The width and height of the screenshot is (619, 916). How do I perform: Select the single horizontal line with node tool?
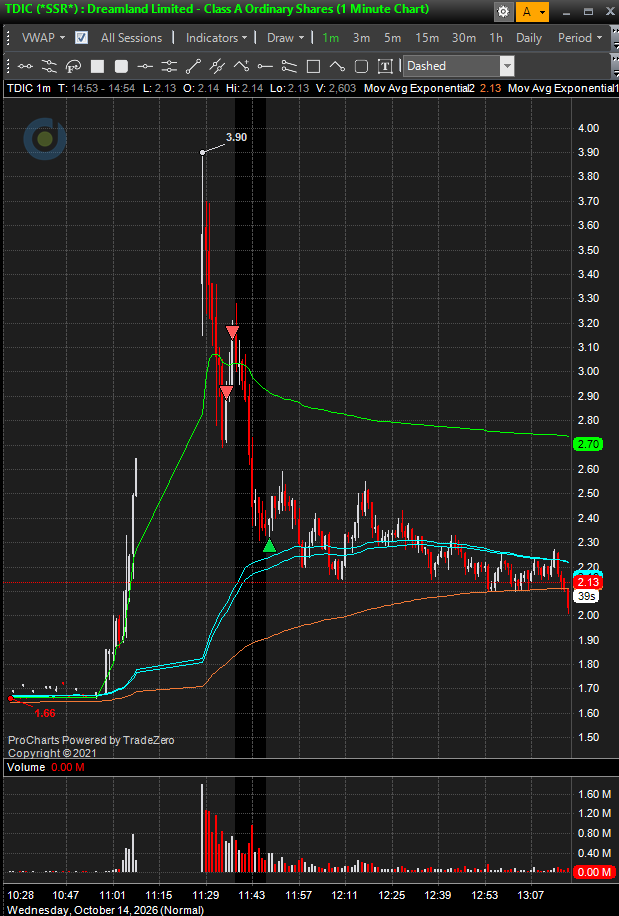145,66
